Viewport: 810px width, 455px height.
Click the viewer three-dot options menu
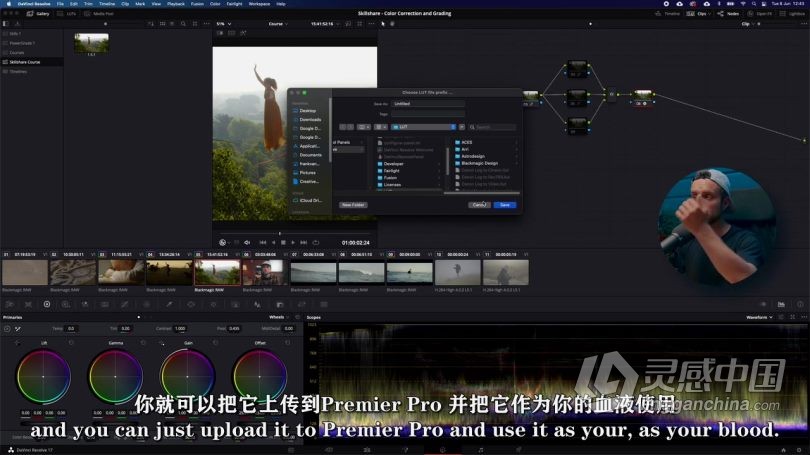[x=371, y=24]
